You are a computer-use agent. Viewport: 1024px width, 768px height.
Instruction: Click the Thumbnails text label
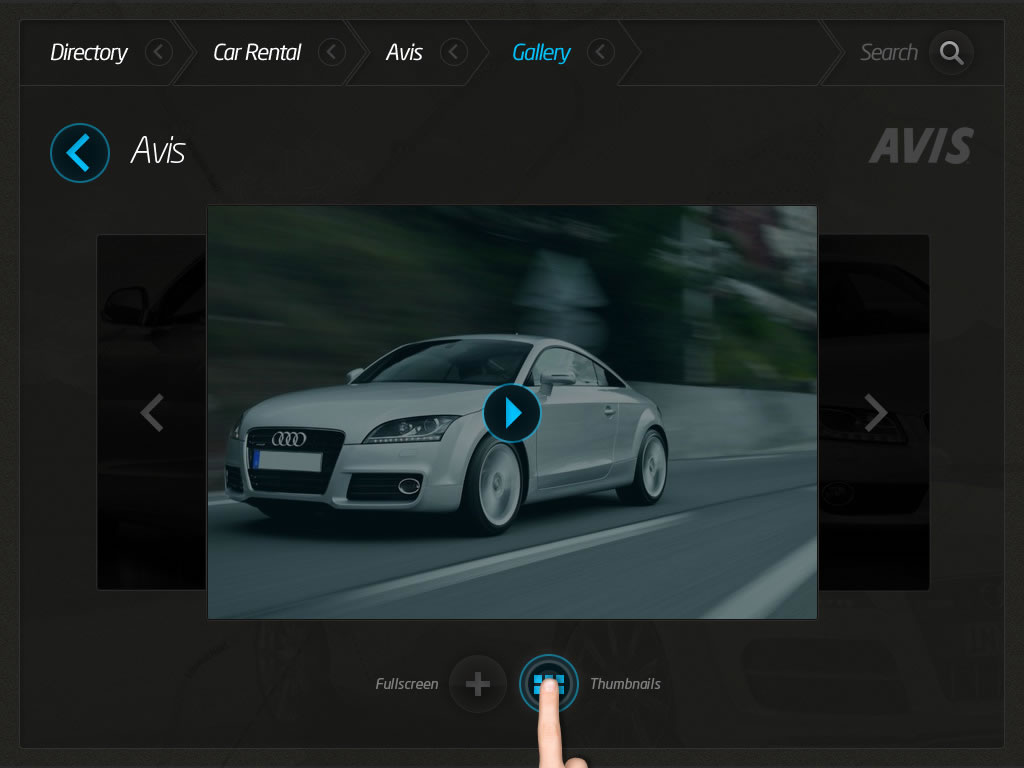pyautogui.click(x=625, y=684)
